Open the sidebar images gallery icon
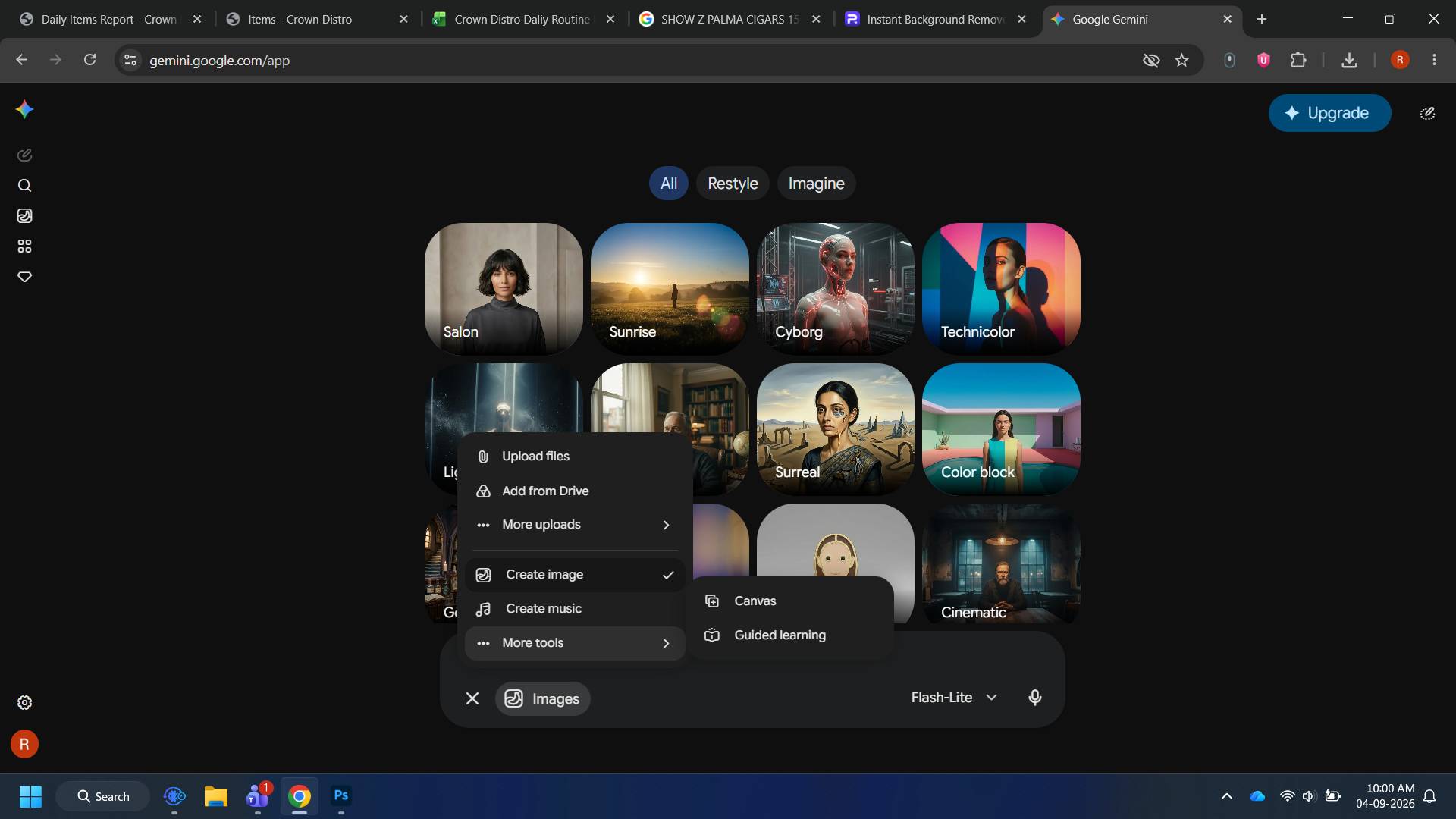This screenshot has height=819, width=1456. 24,216
